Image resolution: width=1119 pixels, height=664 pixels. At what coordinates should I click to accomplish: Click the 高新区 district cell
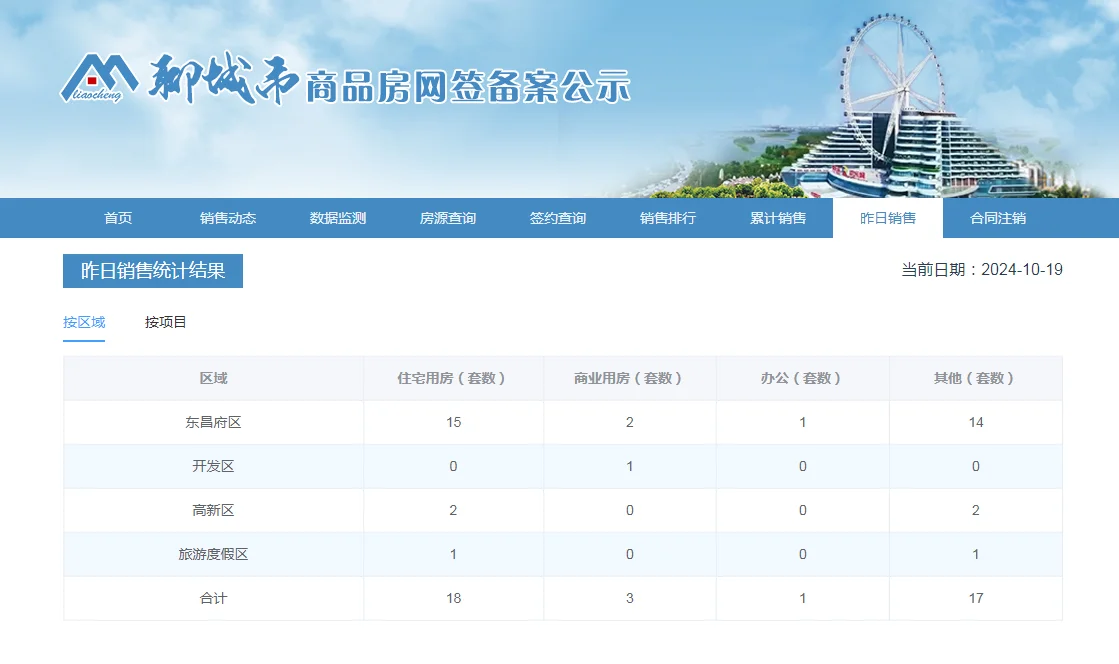click(x=213, y=510)
